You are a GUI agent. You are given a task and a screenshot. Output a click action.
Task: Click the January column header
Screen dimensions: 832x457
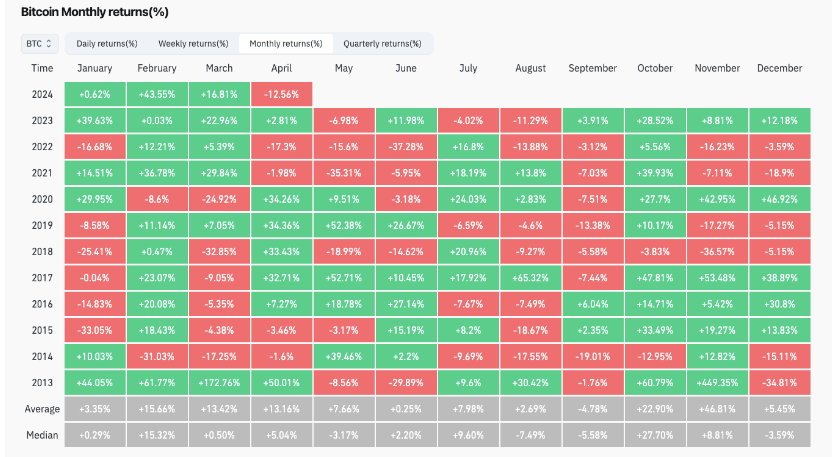point(94,68)
